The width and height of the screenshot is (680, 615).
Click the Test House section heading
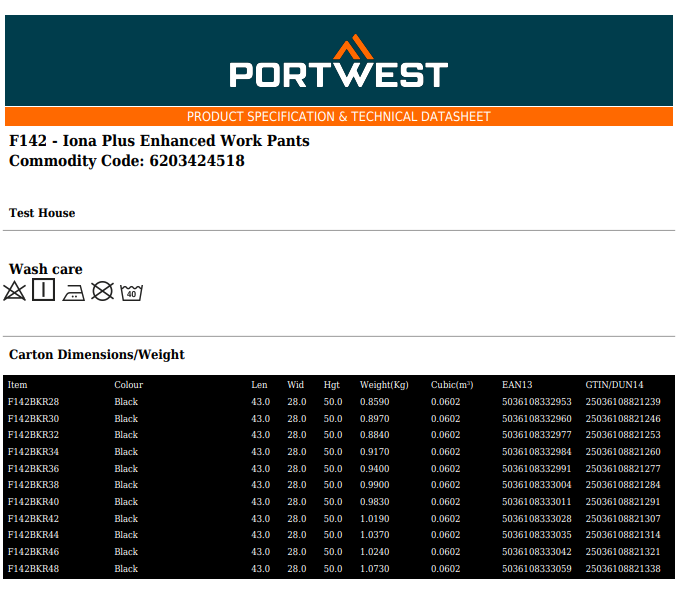click(x=42, y=213)
